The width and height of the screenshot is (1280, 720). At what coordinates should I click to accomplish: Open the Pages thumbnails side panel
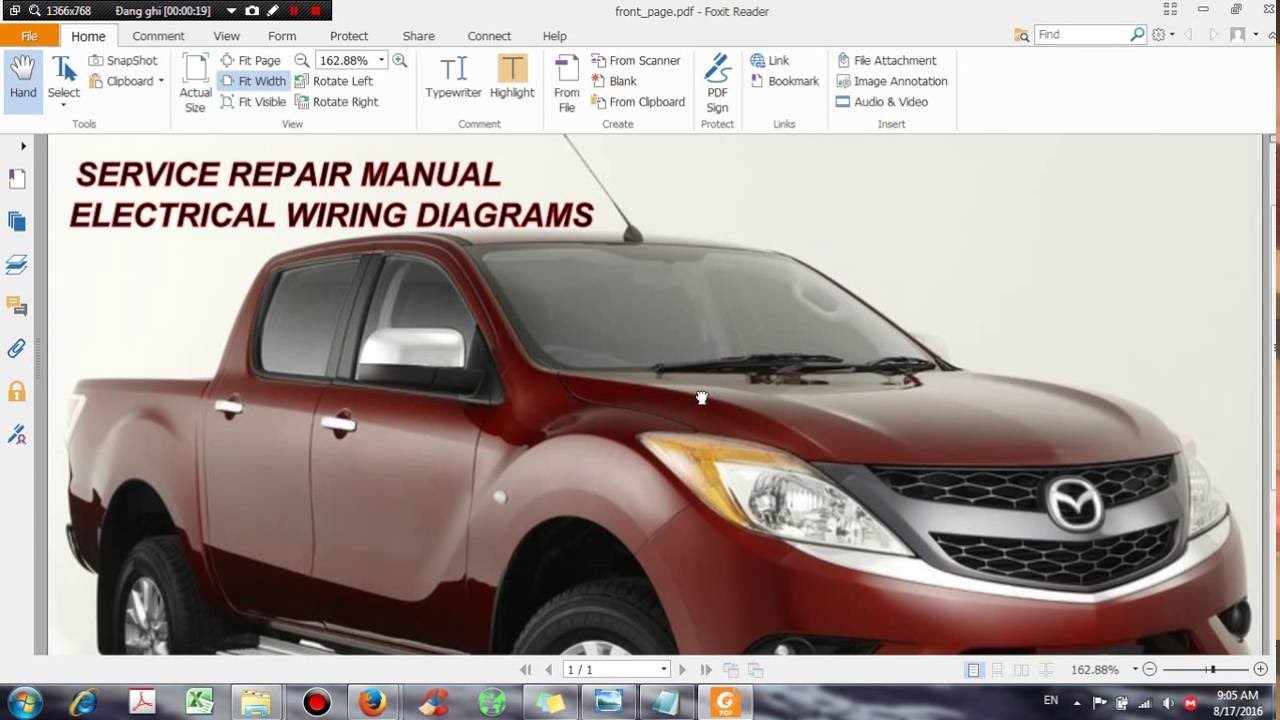(17, 222)
